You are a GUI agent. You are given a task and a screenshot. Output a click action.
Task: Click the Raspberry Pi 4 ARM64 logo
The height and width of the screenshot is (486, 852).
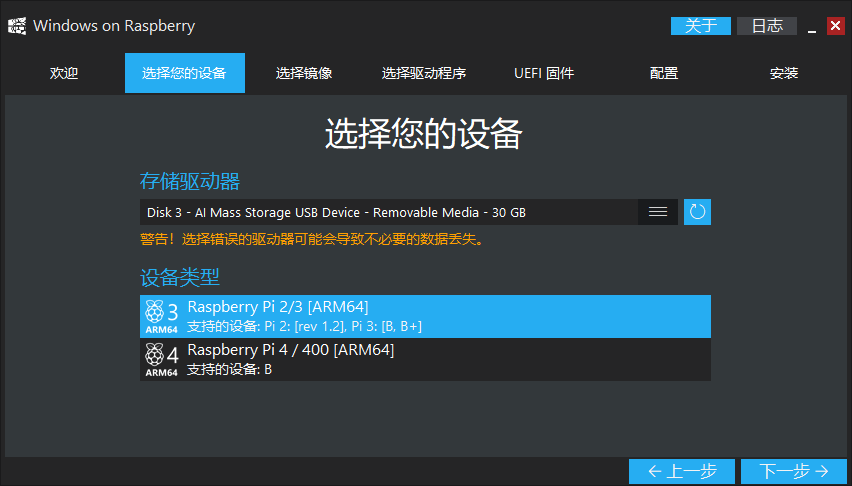(162, 360)
